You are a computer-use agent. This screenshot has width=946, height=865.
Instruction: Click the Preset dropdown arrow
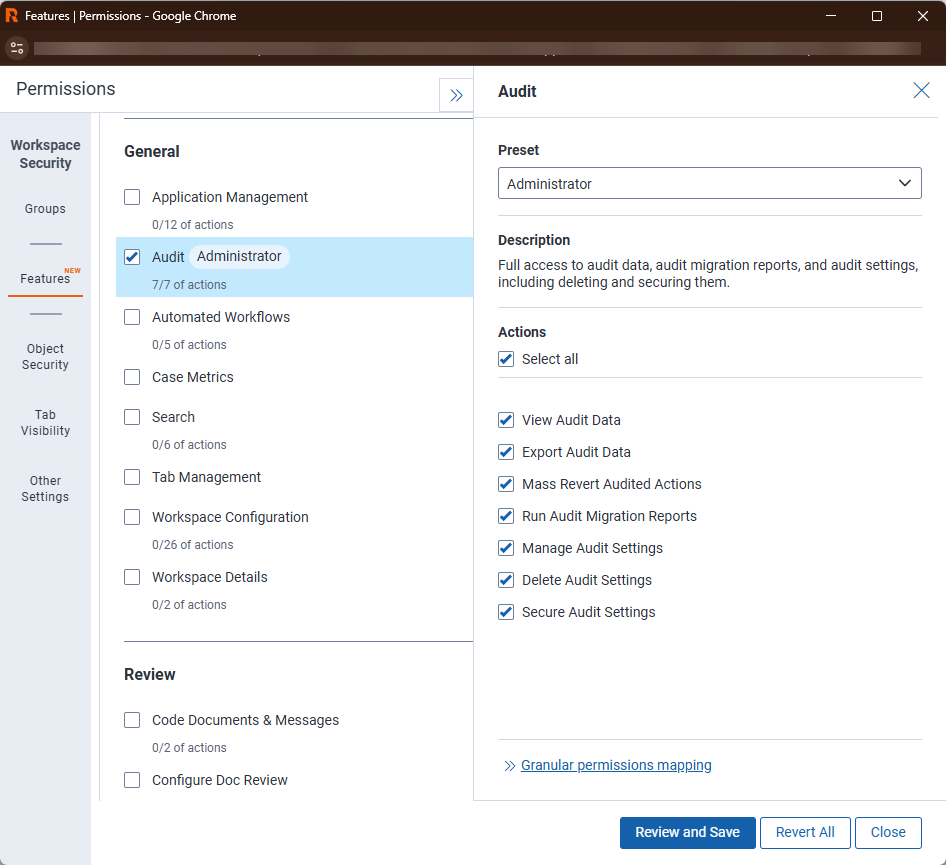(904, 183)
